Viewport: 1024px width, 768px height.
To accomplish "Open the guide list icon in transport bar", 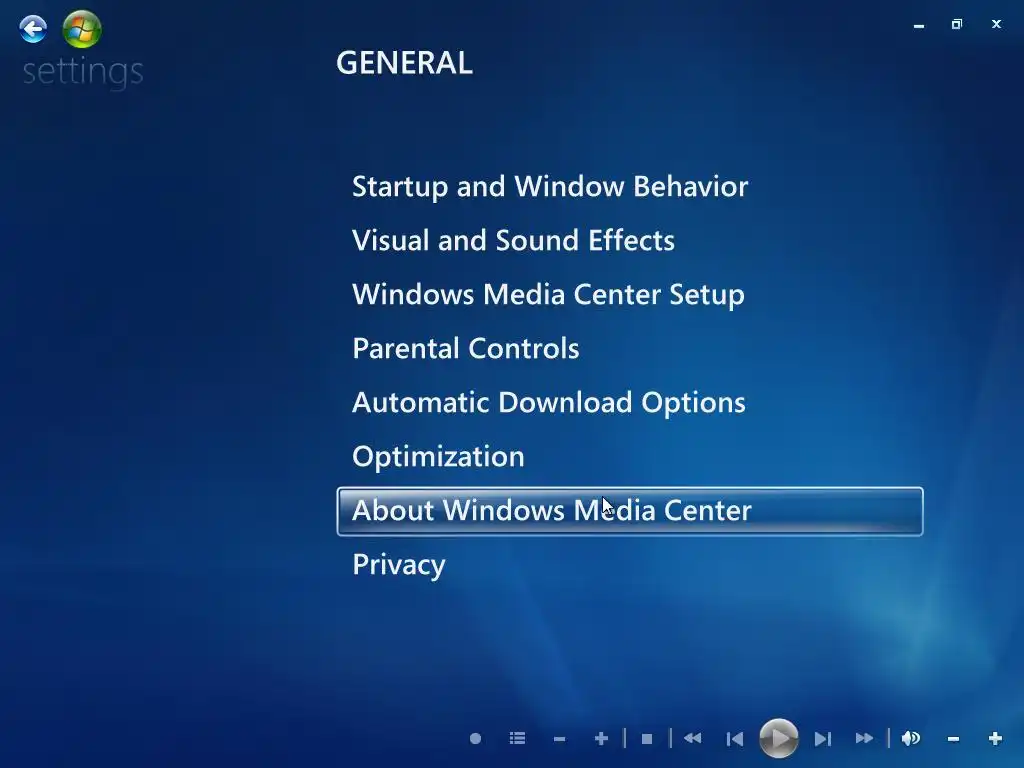I will click(517, 739).
